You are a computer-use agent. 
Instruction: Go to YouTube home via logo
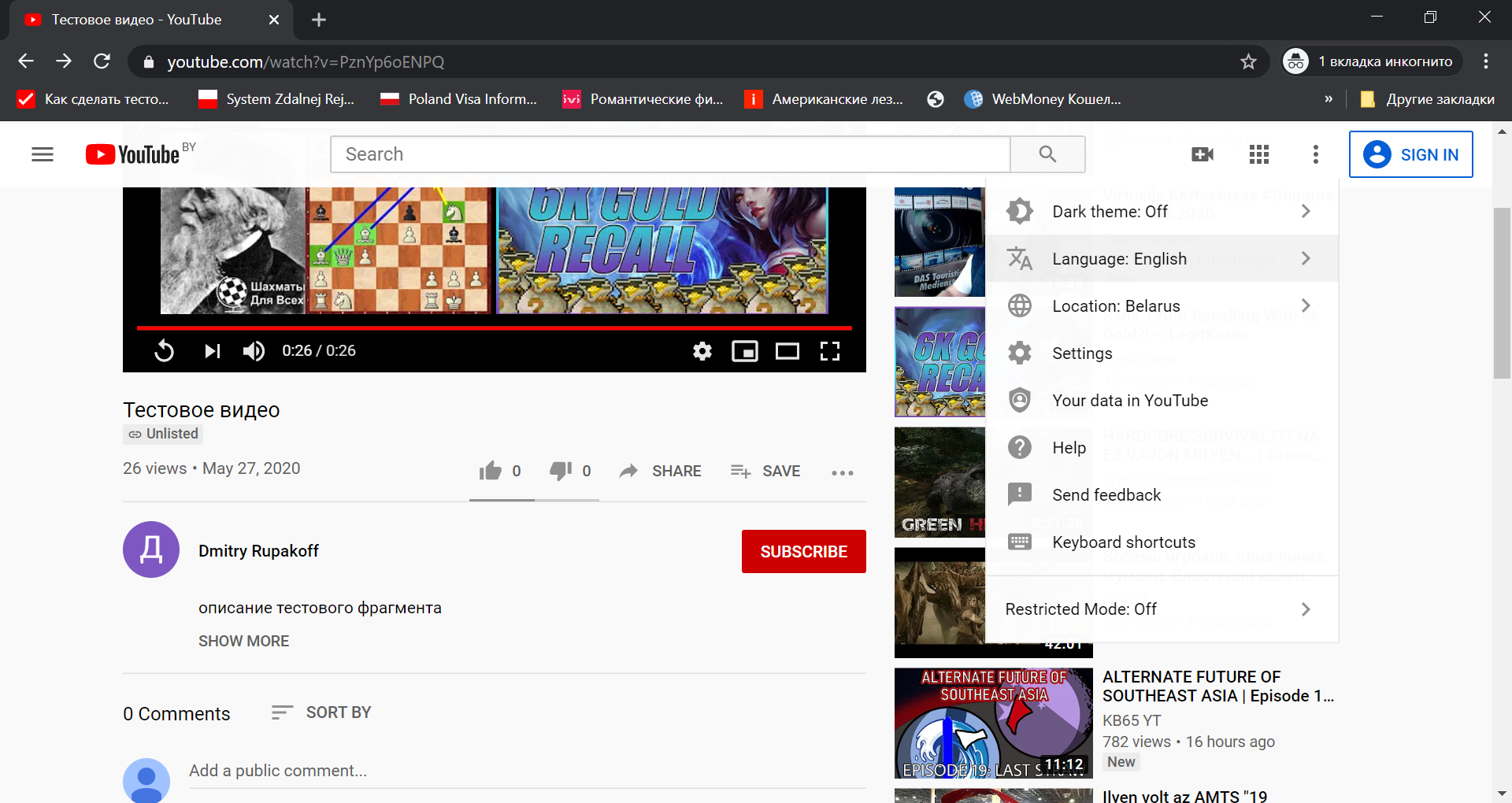click(x=132, y=154)
